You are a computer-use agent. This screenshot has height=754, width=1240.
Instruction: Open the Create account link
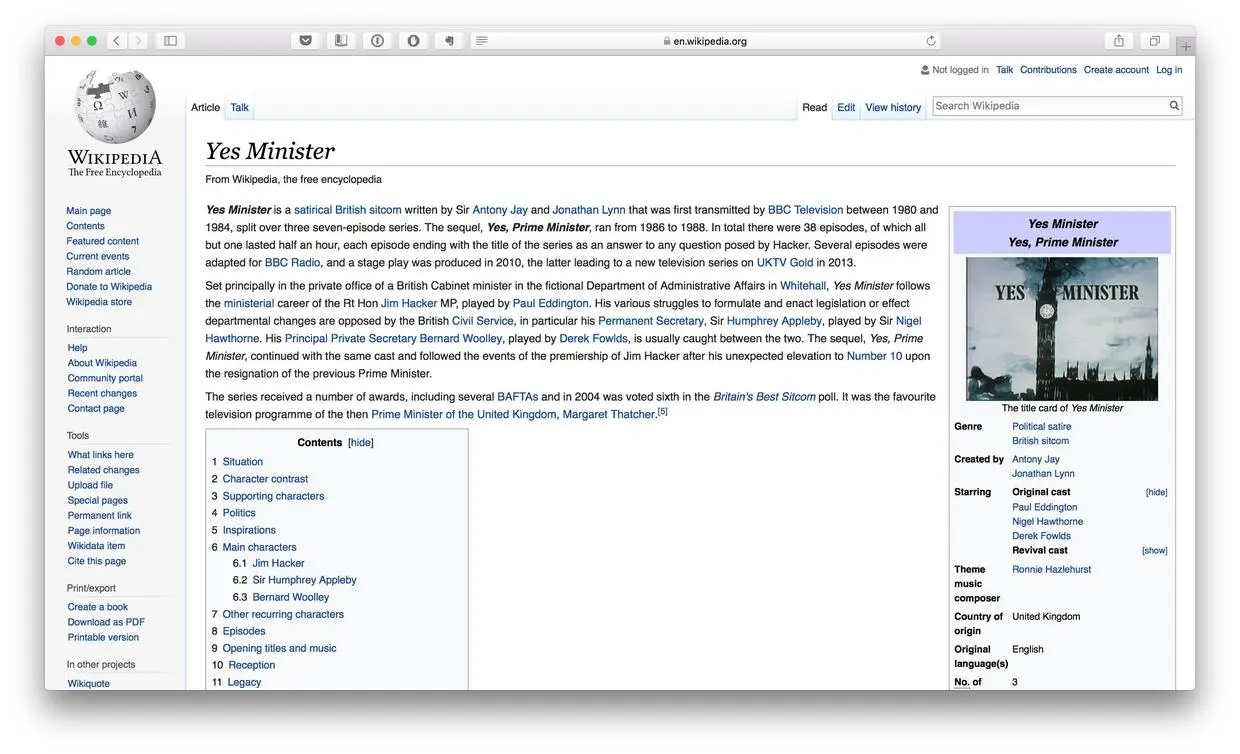pos(1116,70)
